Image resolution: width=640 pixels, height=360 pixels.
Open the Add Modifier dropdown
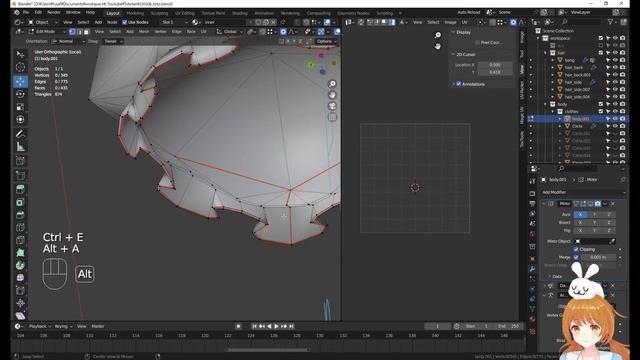point(583,192)
